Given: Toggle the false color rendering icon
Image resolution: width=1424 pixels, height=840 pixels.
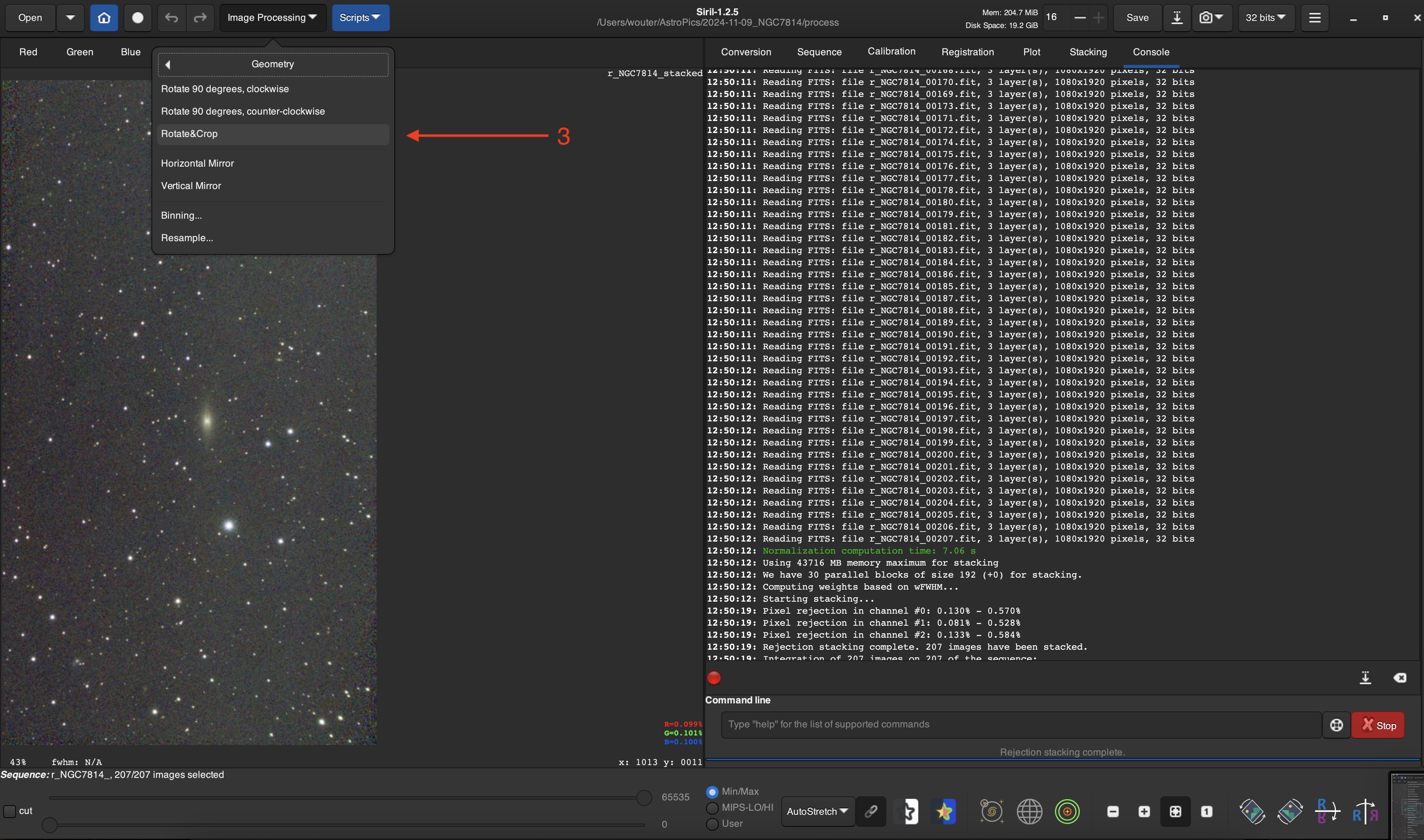Looking at the screenshot, I should (944, 812).
